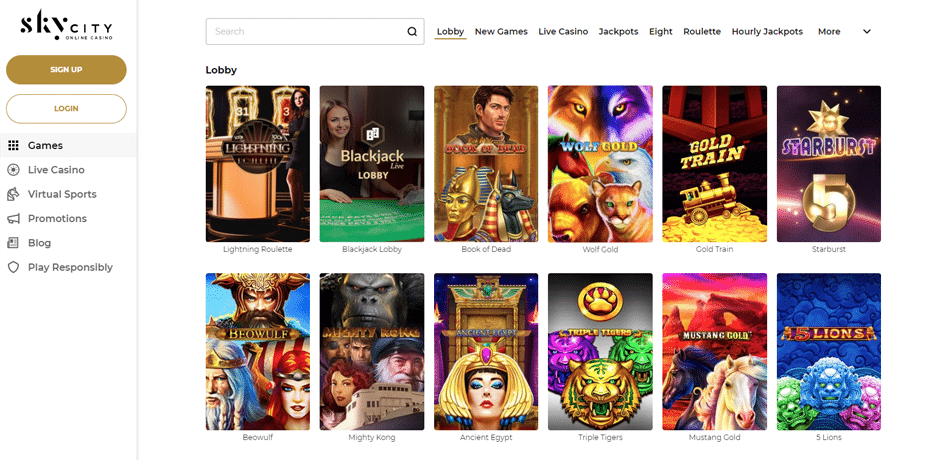Select the Hourly Jackpots tab
932x460 pixels.
tap(767, 31)
